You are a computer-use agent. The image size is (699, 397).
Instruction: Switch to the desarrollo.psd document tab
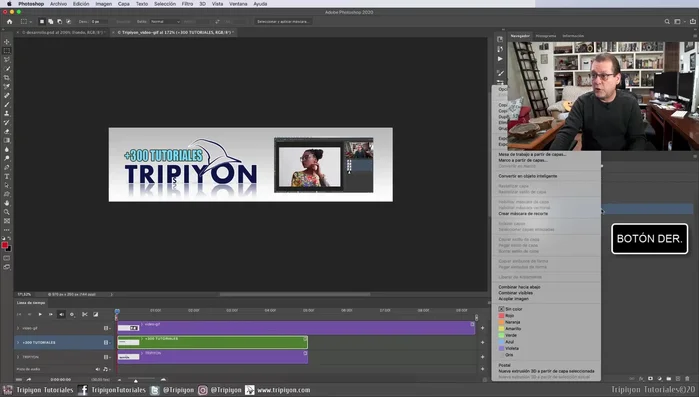(63, 33)
